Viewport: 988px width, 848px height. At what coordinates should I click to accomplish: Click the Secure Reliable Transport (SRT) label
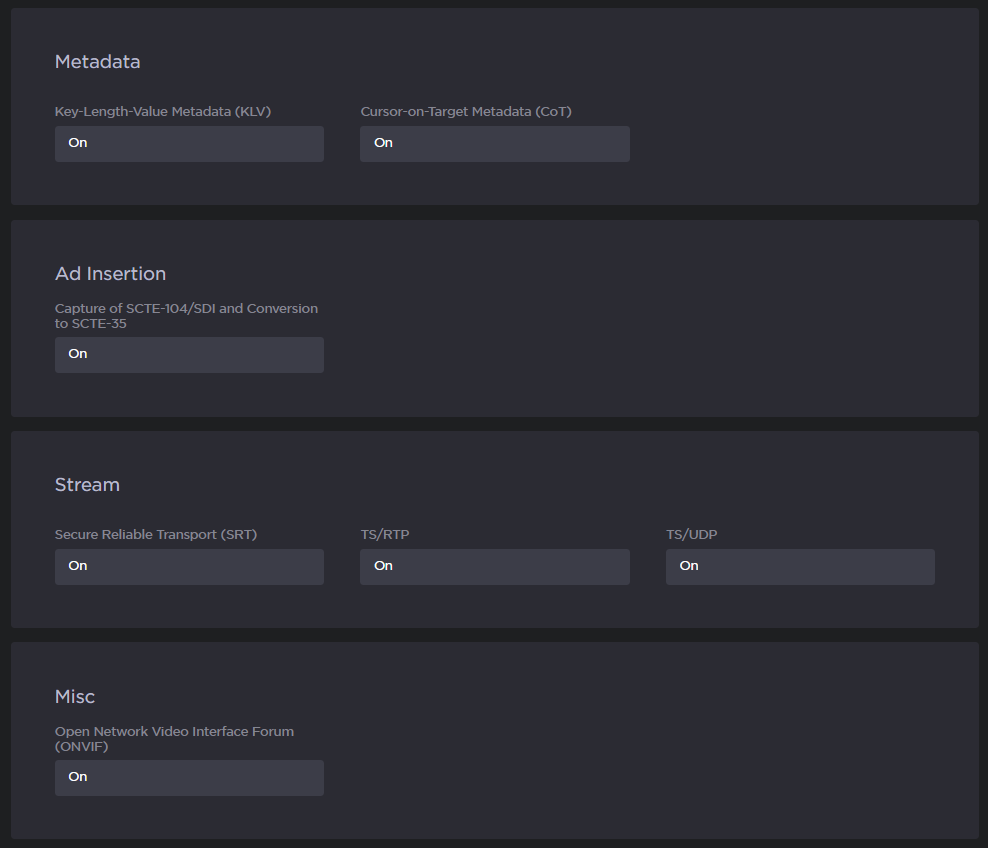[156, 535]
